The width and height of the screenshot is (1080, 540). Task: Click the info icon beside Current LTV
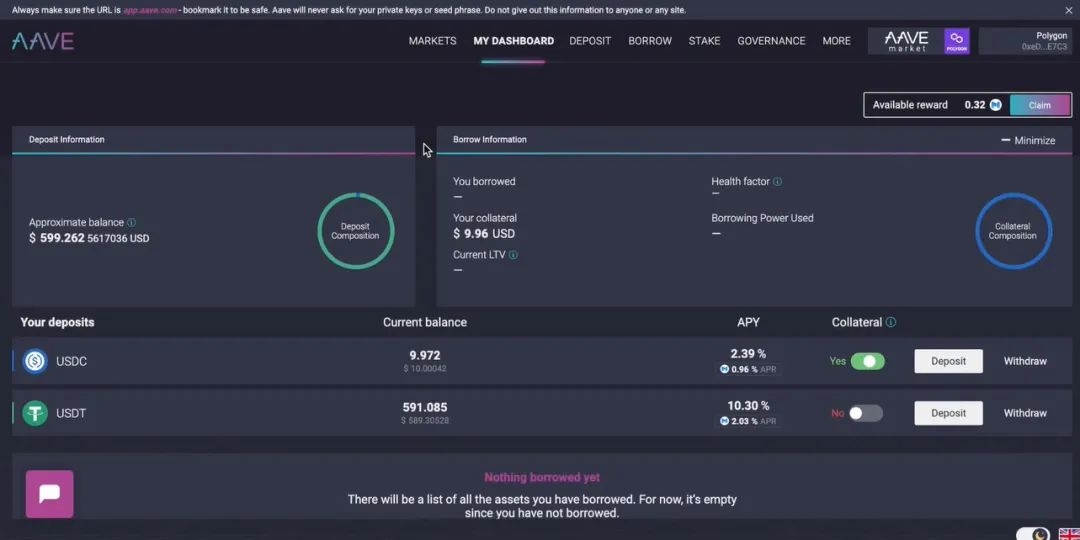[x=513, y=255]
